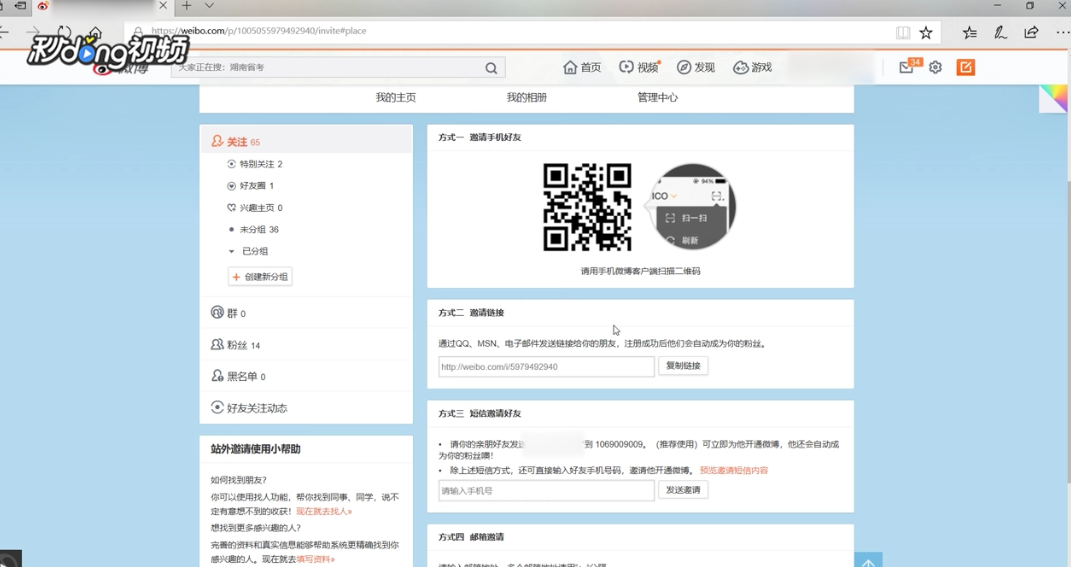Viewport: 1071px width, 567px height.
Task: Open 好友圈 1 group
Action: pos(250,186)
